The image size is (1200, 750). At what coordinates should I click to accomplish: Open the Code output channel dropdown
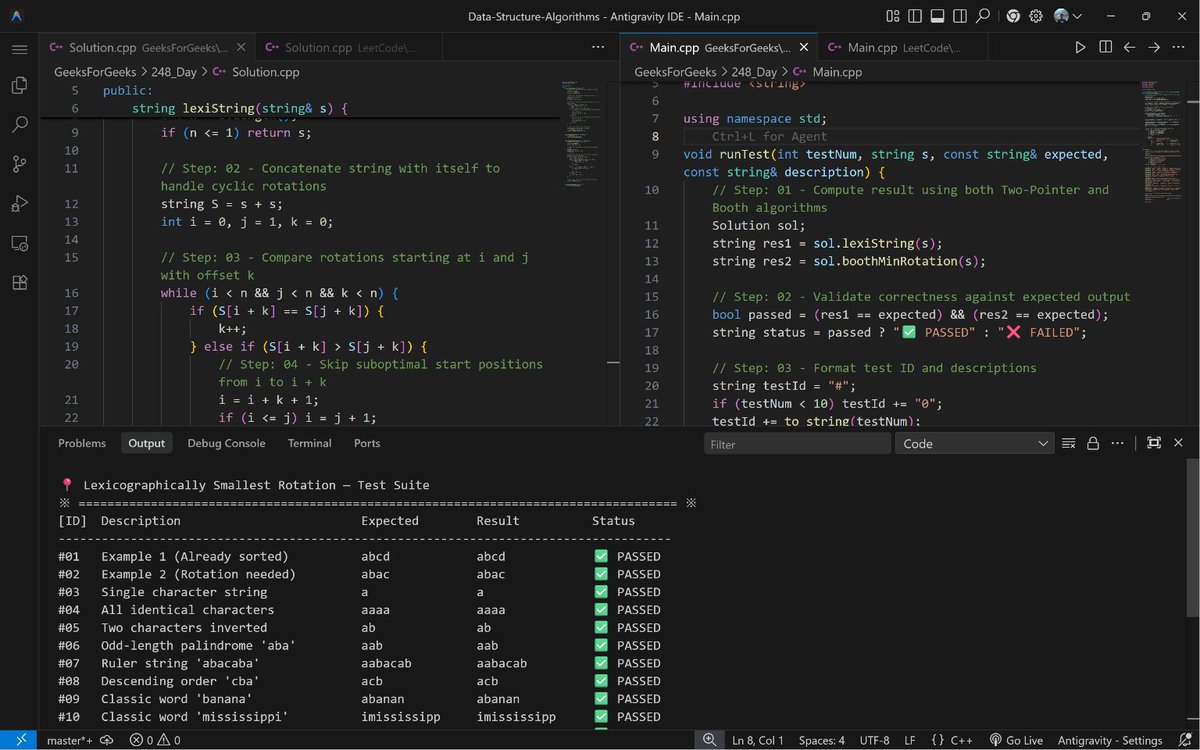pos(975,444)
